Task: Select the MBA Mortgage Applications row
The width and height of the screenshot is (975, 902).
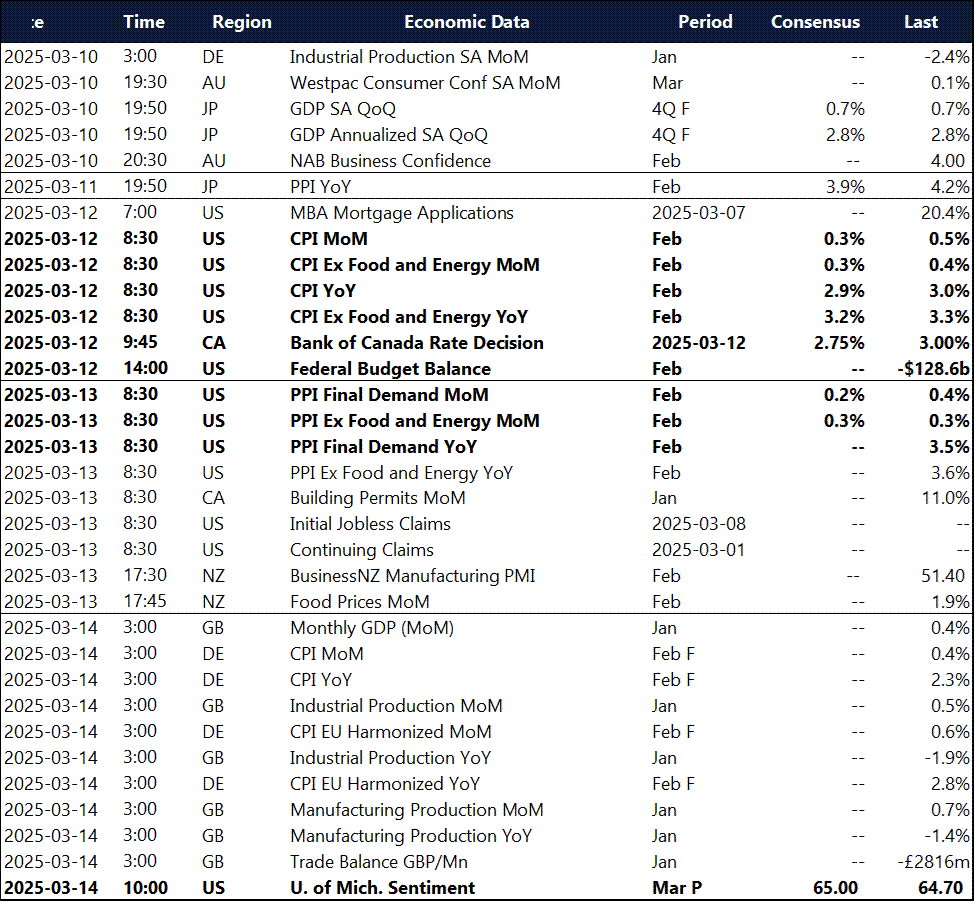Action: tap(400, 212)
